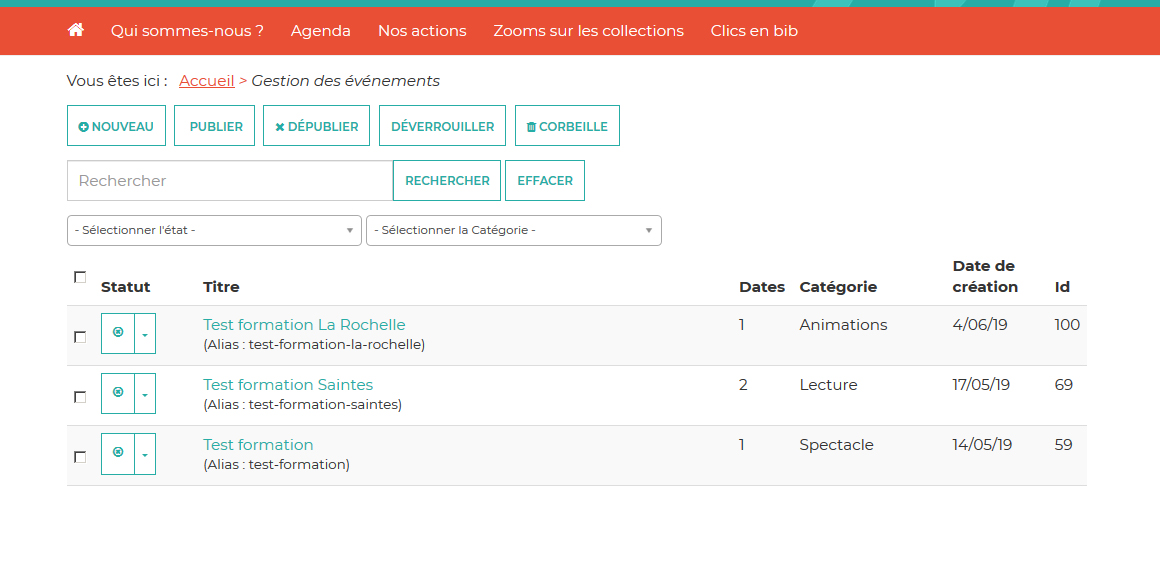
Task: Check the select-all checkbox in table header
Action: click(x=80, y=277)
